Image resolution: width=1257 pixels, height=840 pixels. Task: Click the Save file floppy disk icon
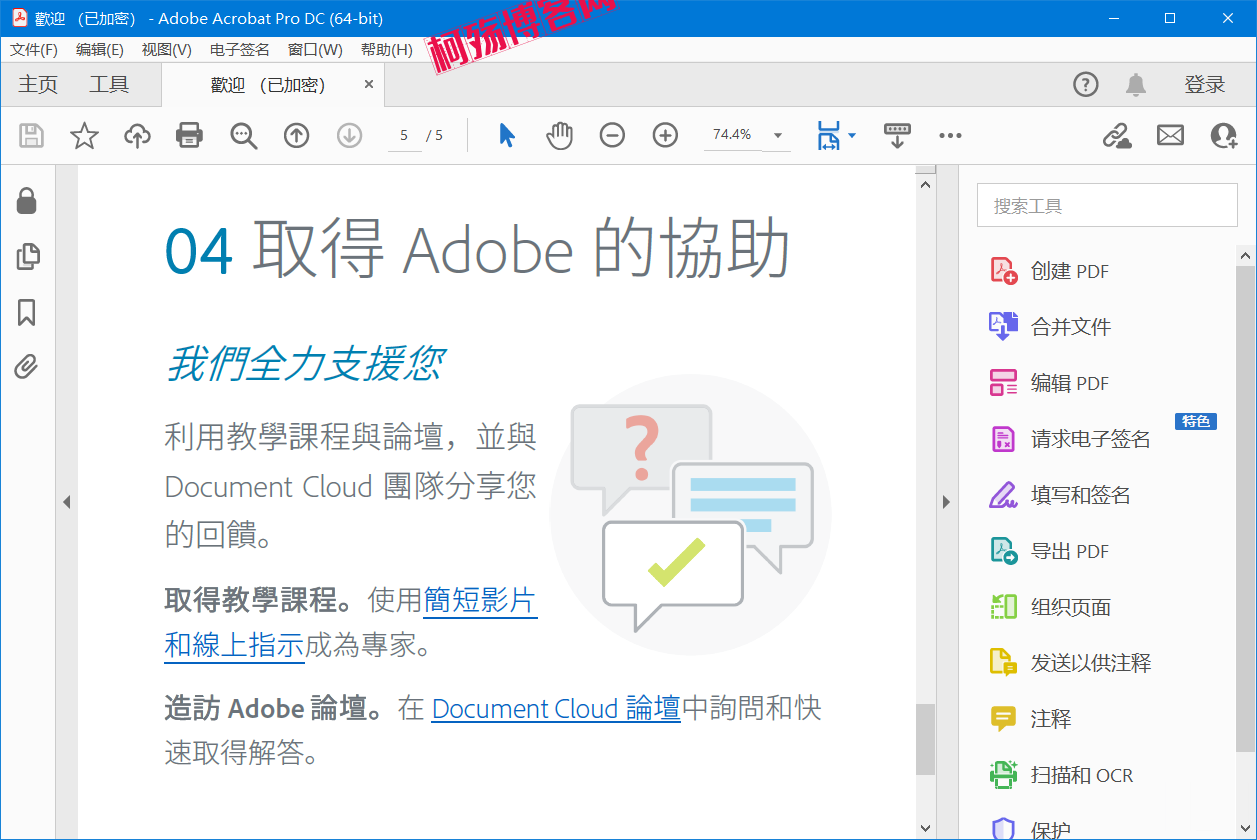click(x=32, y=135)
